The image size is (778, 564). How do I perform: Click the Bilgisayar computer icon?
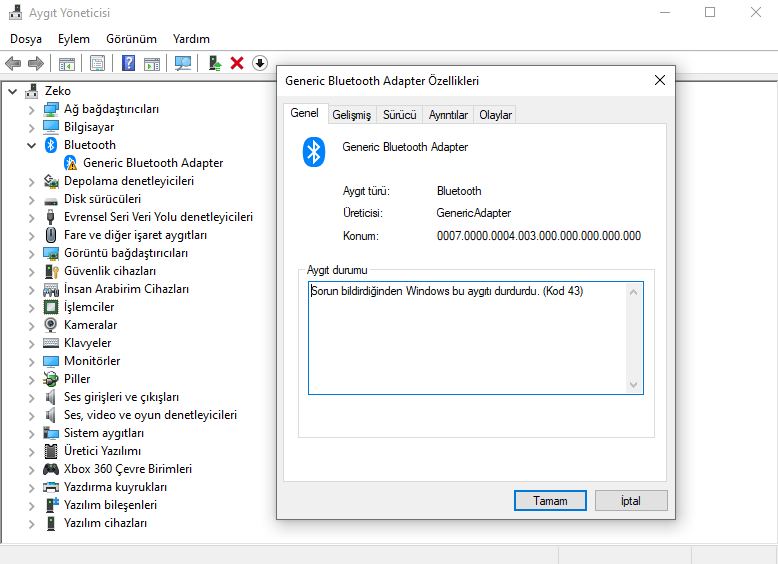[51, 127]
